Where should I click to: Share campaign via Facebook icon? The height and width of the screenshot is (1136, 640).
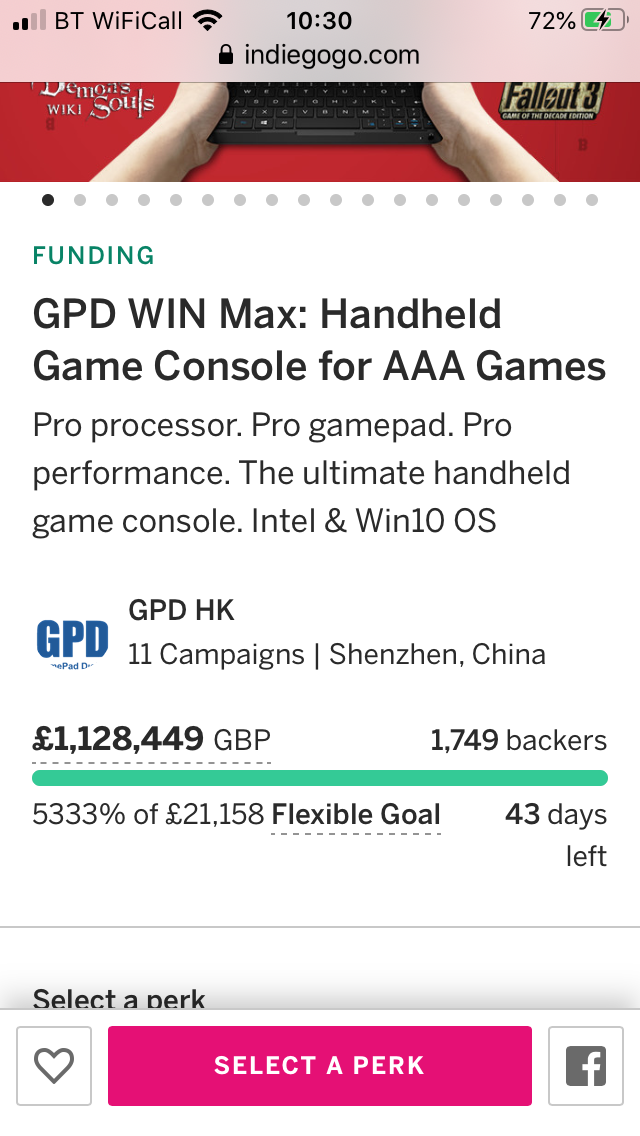pyautogui.click(x=586, y=1066)
